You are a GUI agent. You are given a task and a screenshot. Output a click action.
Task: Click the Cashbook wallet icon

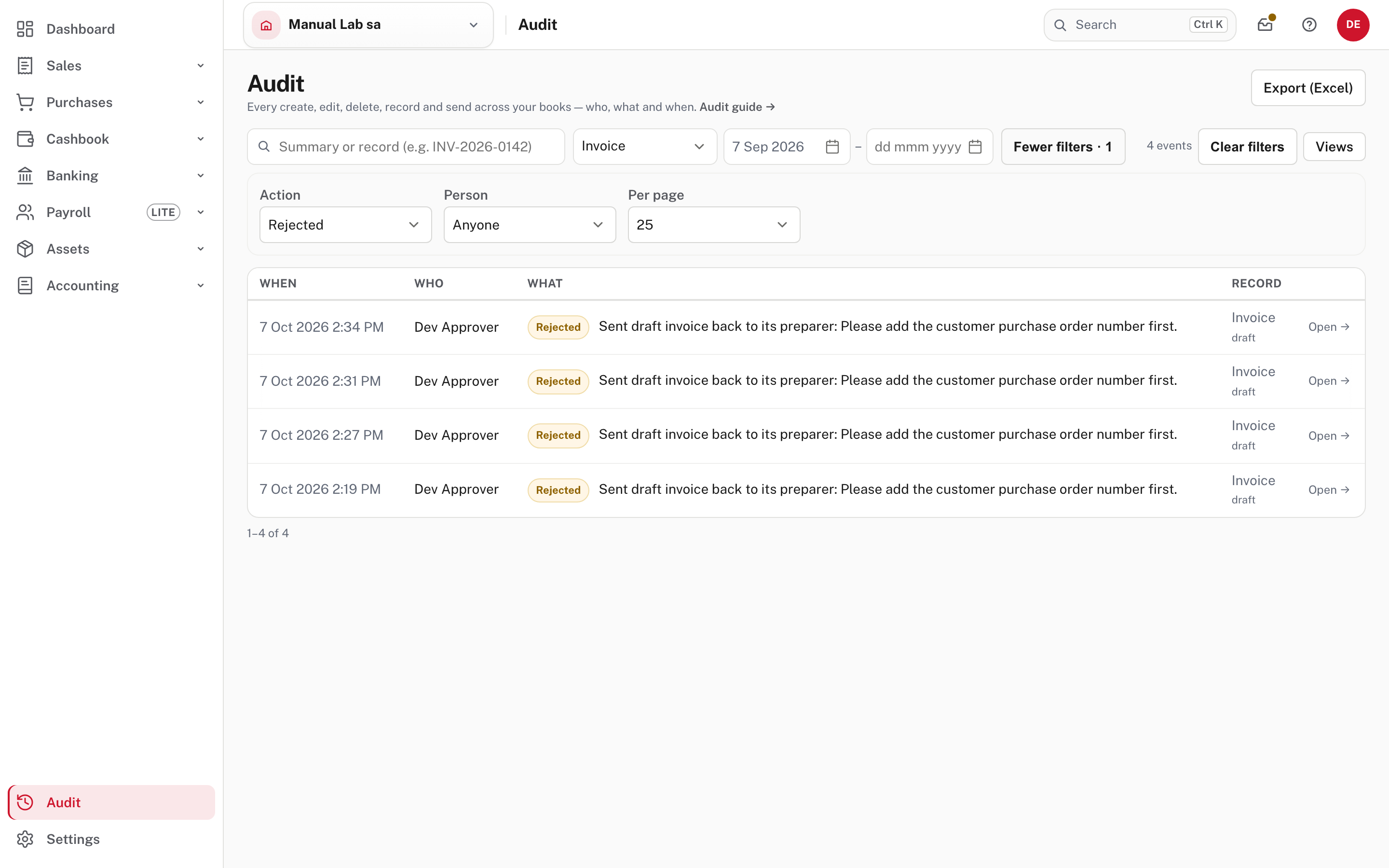coord(25,139)
